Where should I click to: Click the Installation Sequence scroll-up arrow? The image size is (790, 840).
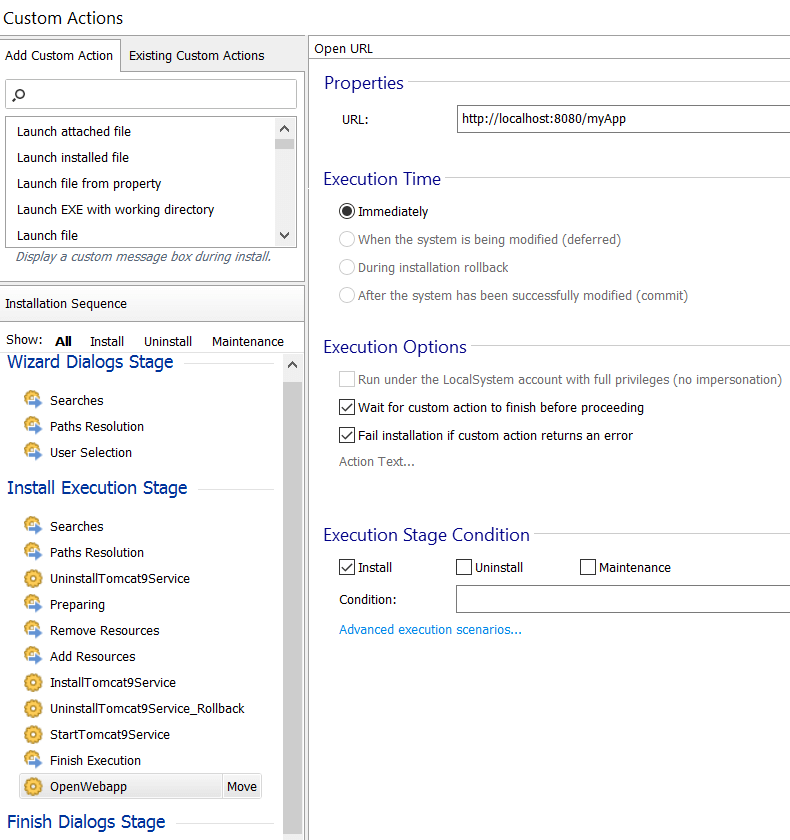pos(292,365)
